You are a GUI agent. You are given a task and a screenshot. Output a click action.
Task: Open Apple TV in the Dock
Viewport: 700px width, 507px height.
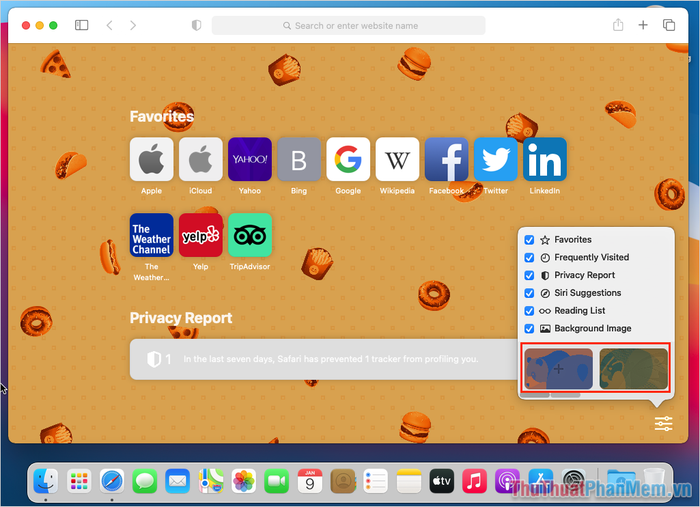[x=442, y=481]
